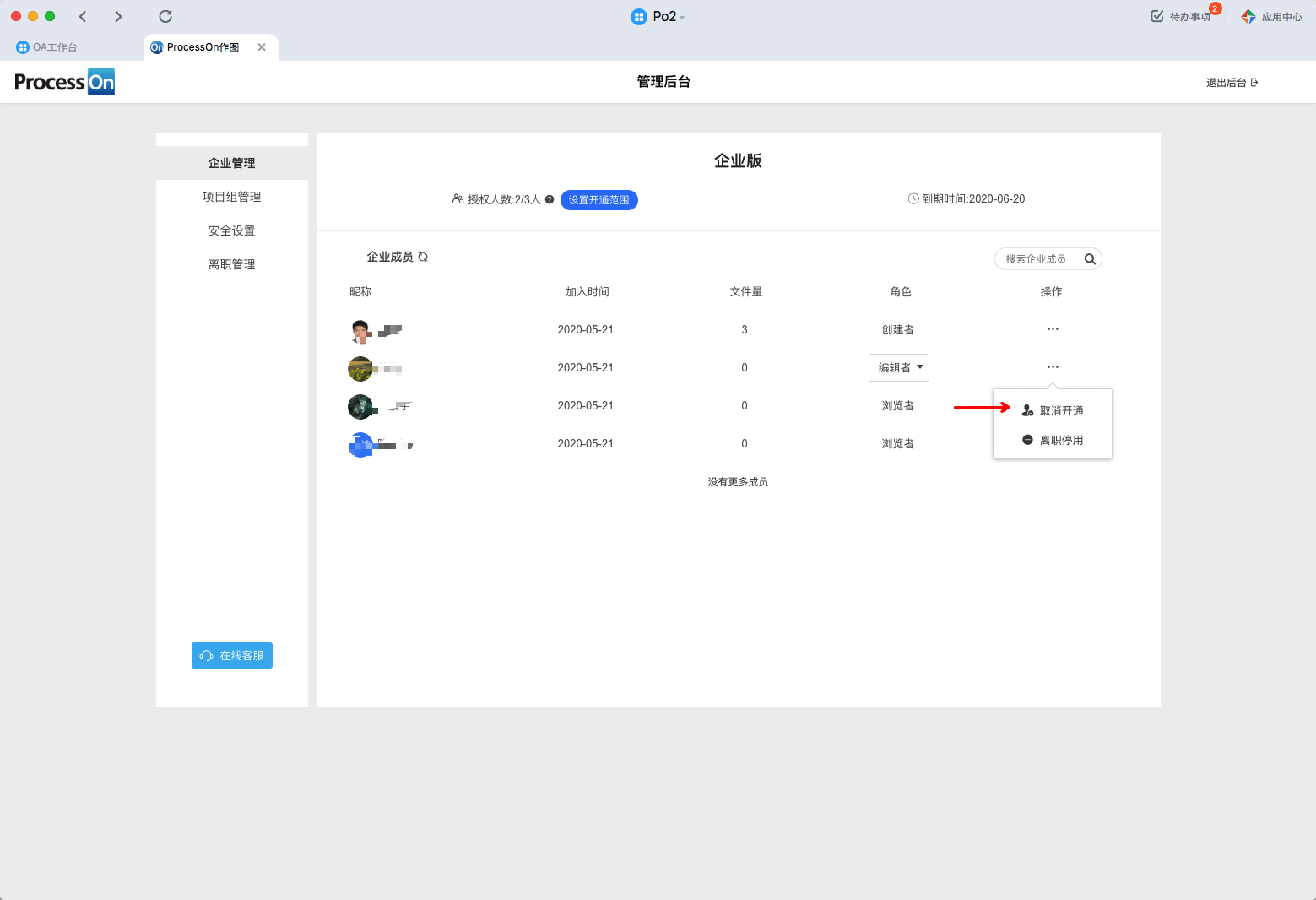The width and height of the screenshot is (1316, 900).
Task: Click the 设置开通范围 button
Action: tap(599, 200)
